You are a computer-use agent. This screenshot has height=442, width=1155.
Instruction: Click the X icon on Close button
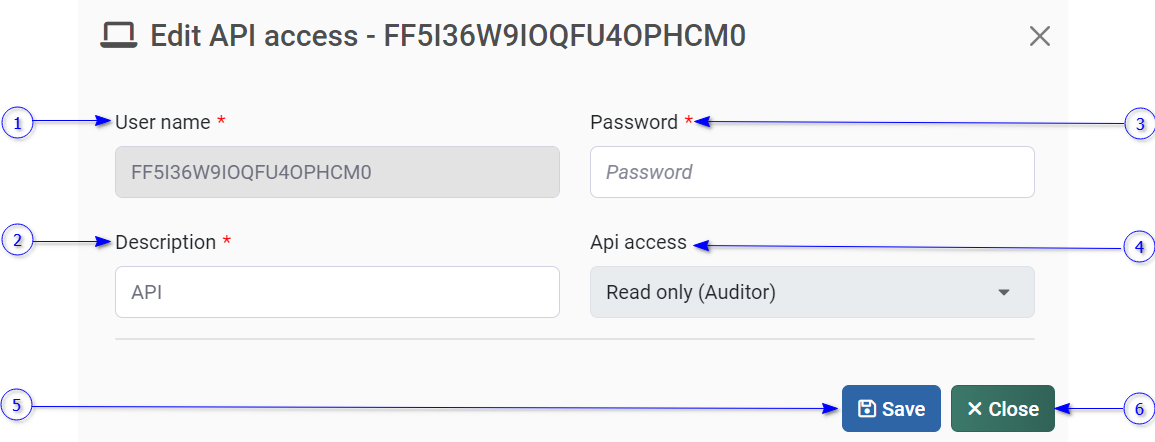[975, 409]
